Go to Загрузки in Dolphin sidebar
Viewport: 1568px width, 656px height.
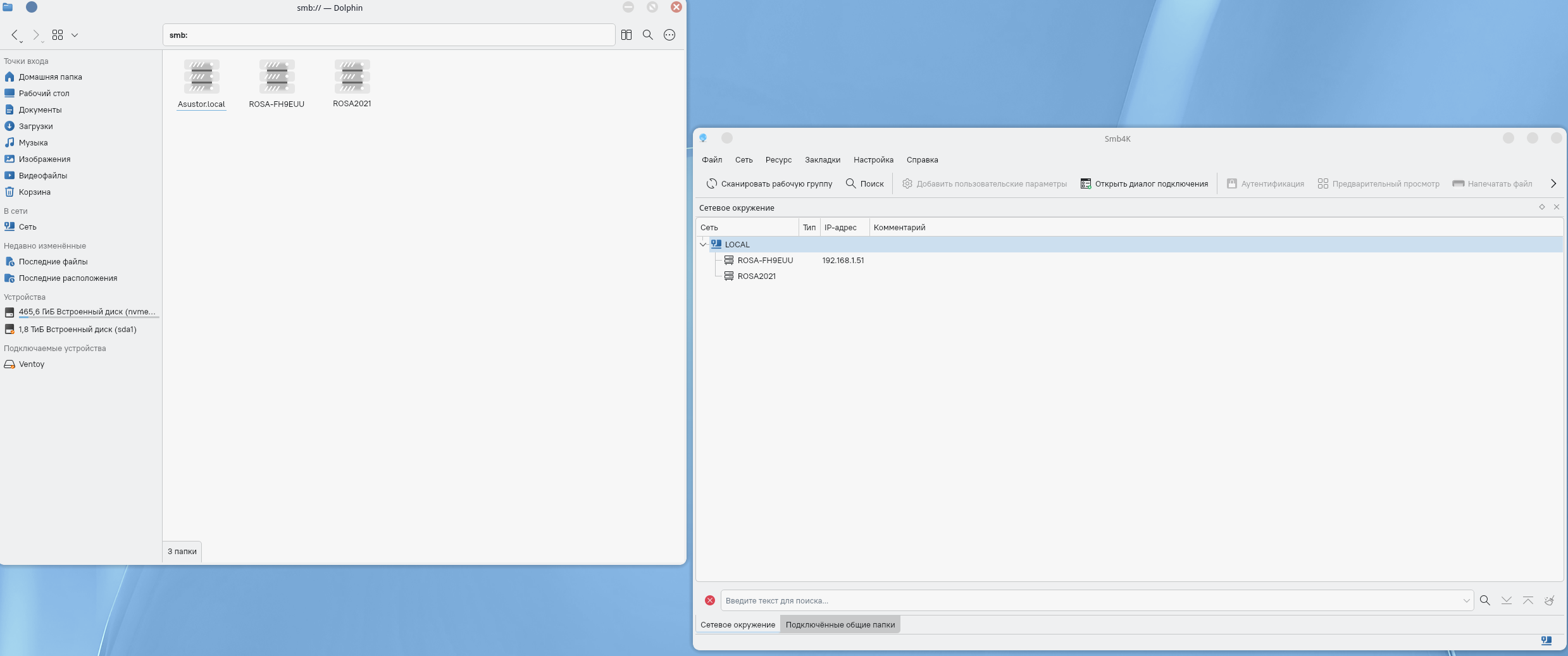(35, 126)
